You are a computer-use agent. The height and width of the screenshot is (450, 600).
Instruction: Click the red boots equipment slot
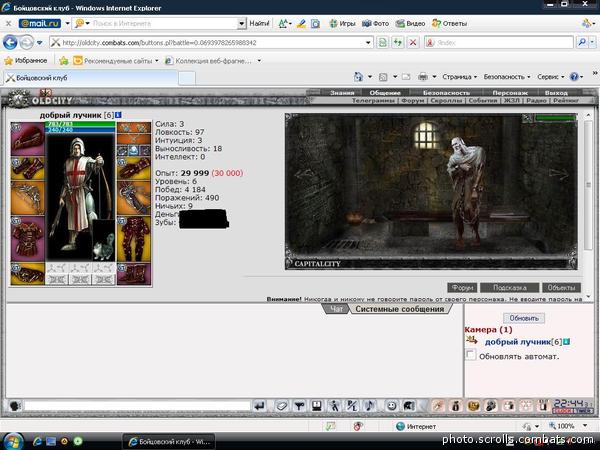134,274
